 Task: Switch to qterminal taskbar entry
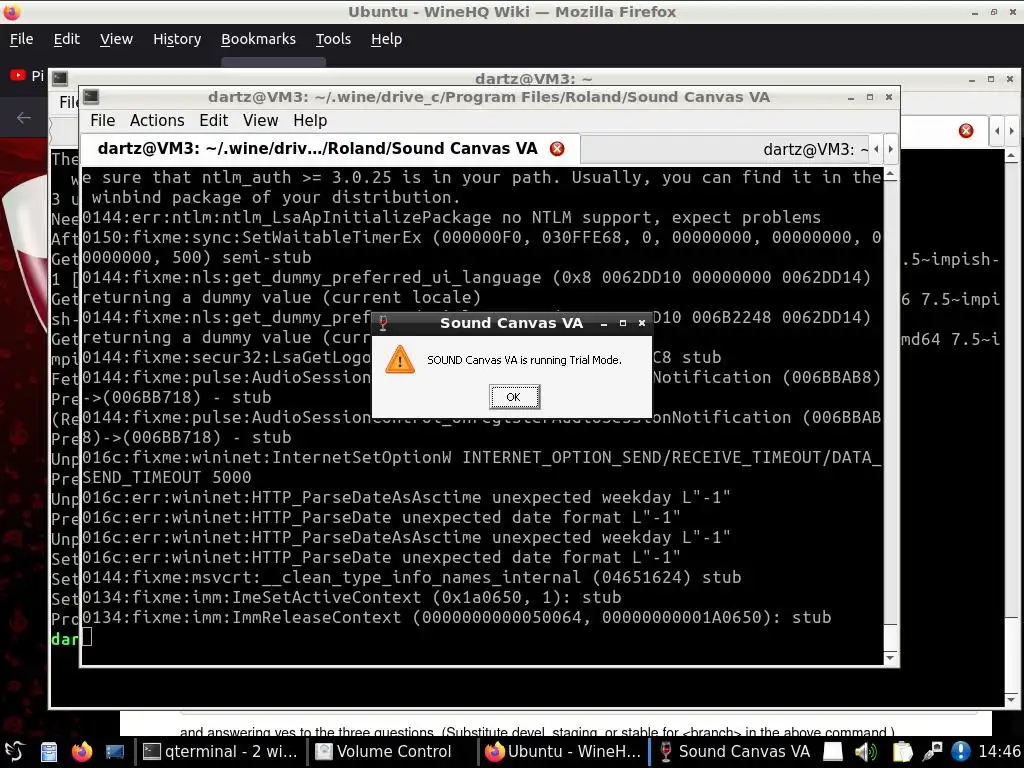pyautogui.click(x=220, y=752)
